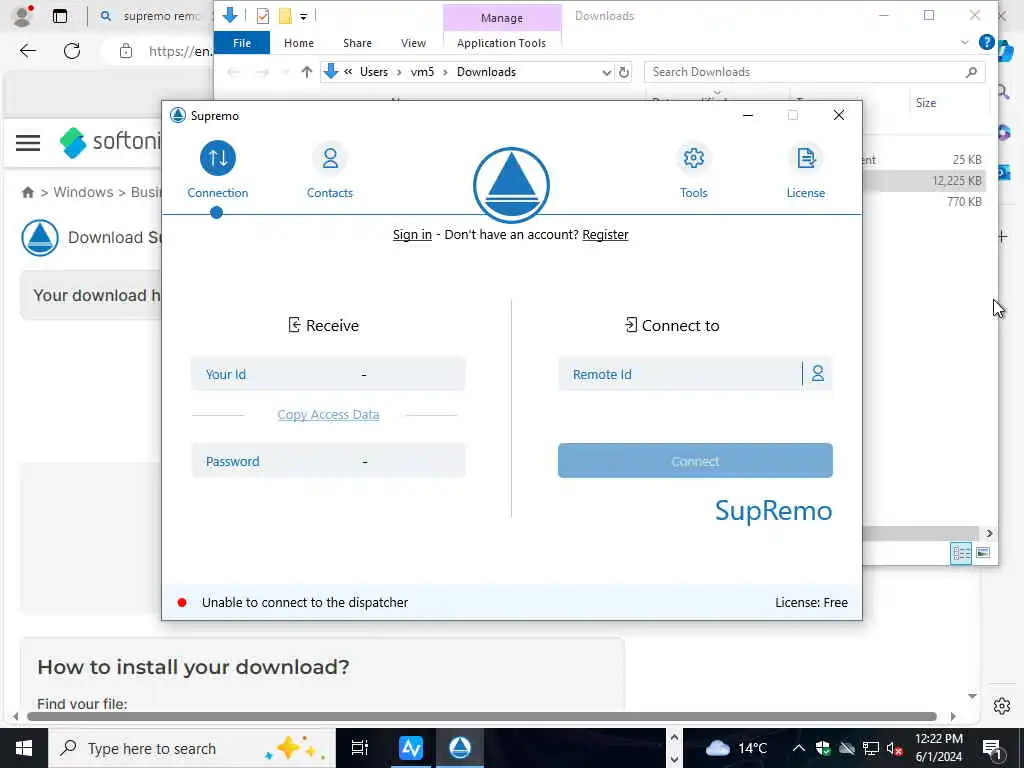Click the taskbar clock showing 12:22 PM
Screen dimensions: 1024x768
(938, 748)
